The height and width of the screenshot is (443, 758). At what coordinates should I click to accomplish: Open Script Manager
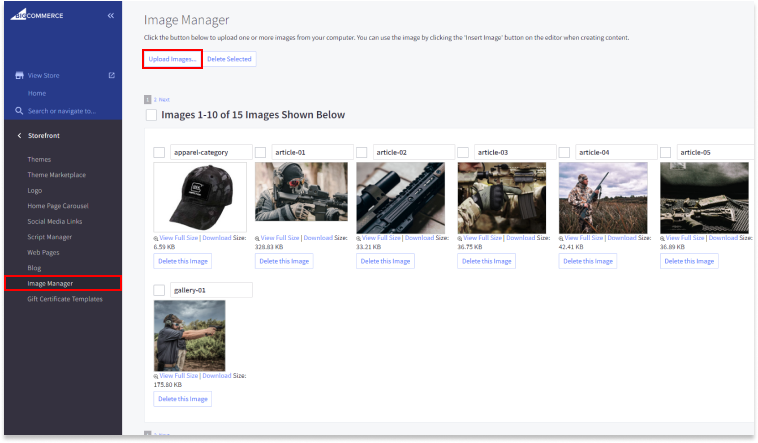pyautogui.click(x=50, y=237)
